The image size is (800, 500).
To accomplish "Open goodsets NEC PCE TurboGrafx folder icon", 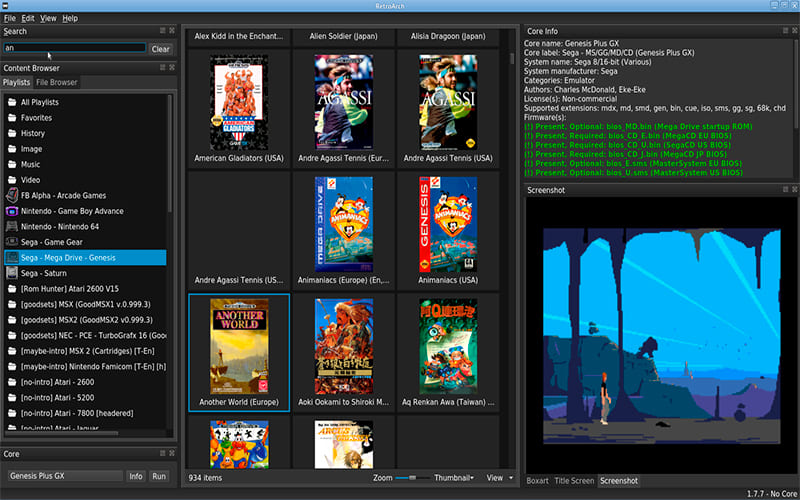I will pyautogui.click(x=12, y=336).
